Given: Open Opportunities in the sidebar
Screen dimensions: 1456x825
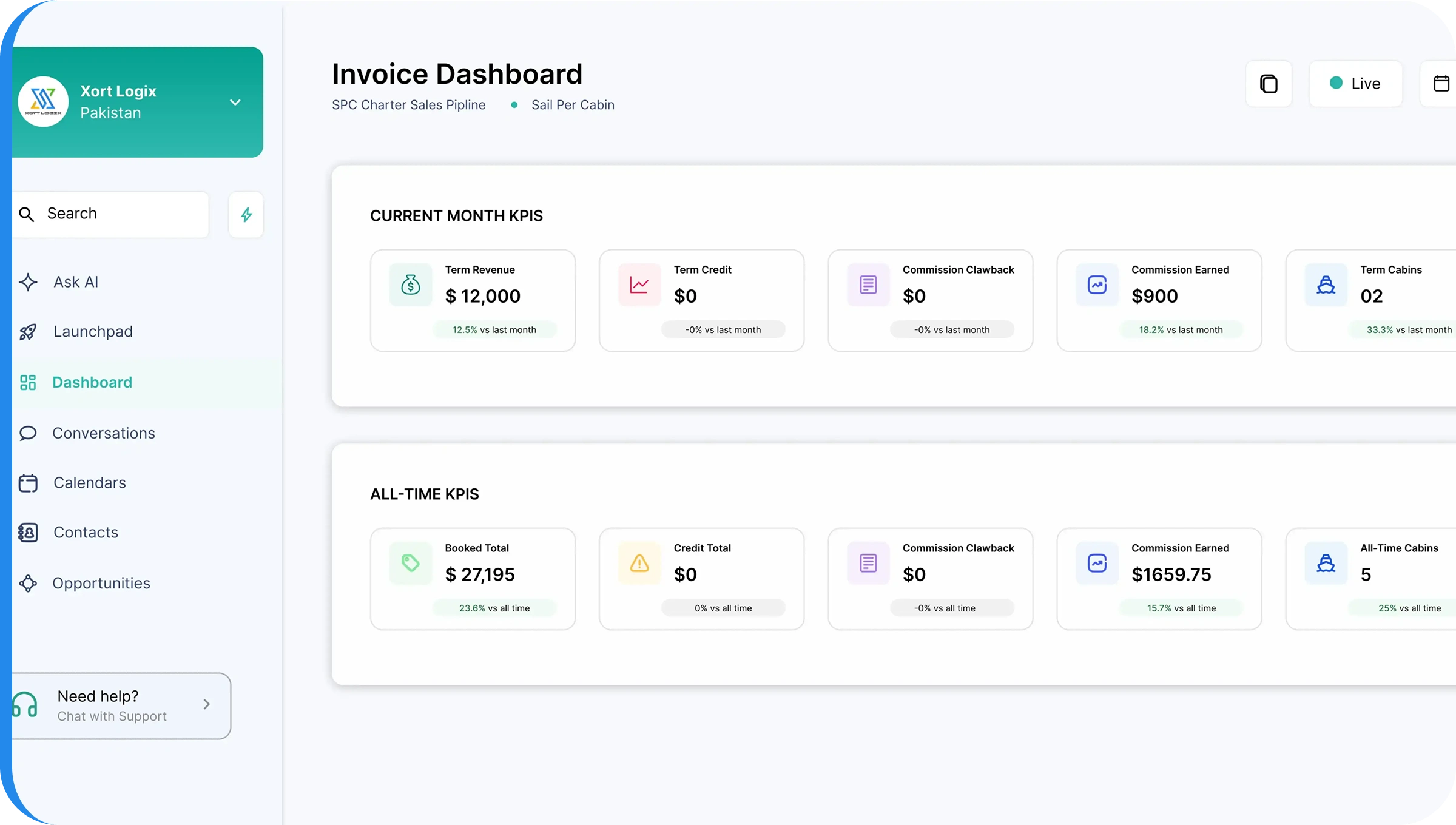Looking at the screenshot, I should coord(101,584).
